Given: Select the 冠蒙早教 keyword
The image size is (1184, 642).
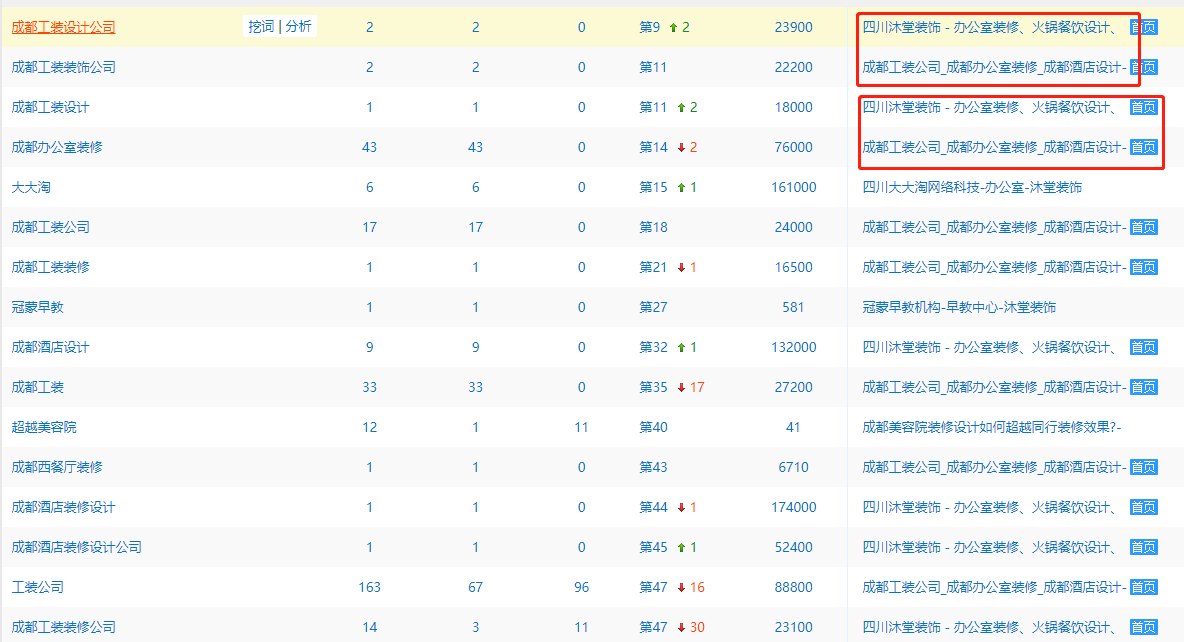Looking at the screenshot, I should [38, 307].
